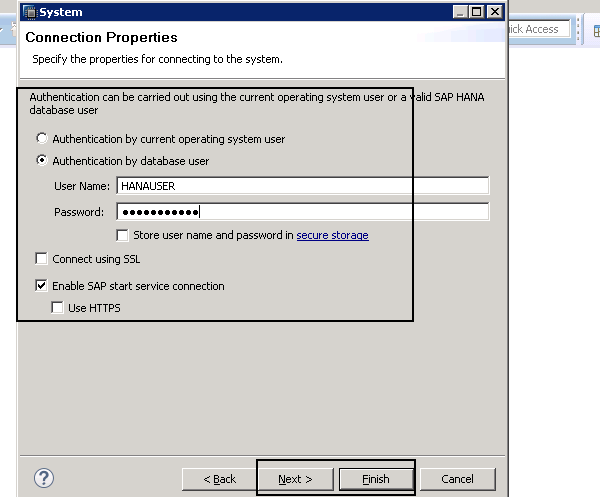Click into the User Name field
Image resolution: width=600 pixels, height=497 pixels.
point(302,185)
